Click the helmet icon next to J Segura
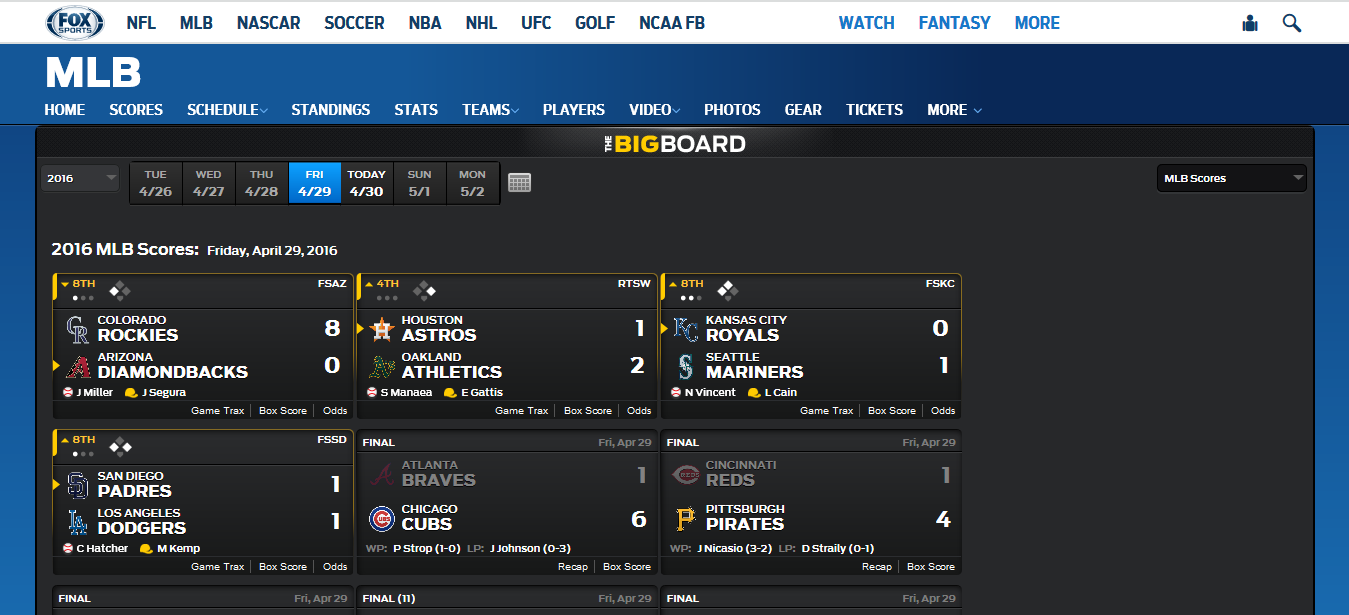Screen dimensions: 1349x615 pyautogui.click(x=131, y=393)
